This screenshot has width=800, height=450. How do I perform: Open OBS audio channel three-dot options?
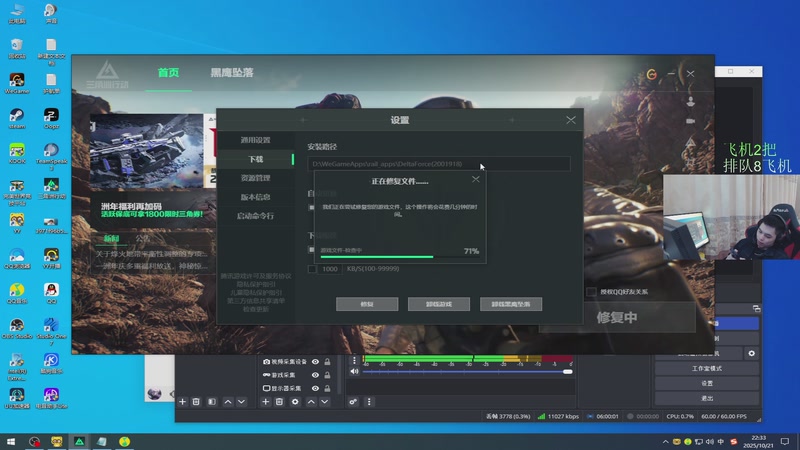pos(354,360)
